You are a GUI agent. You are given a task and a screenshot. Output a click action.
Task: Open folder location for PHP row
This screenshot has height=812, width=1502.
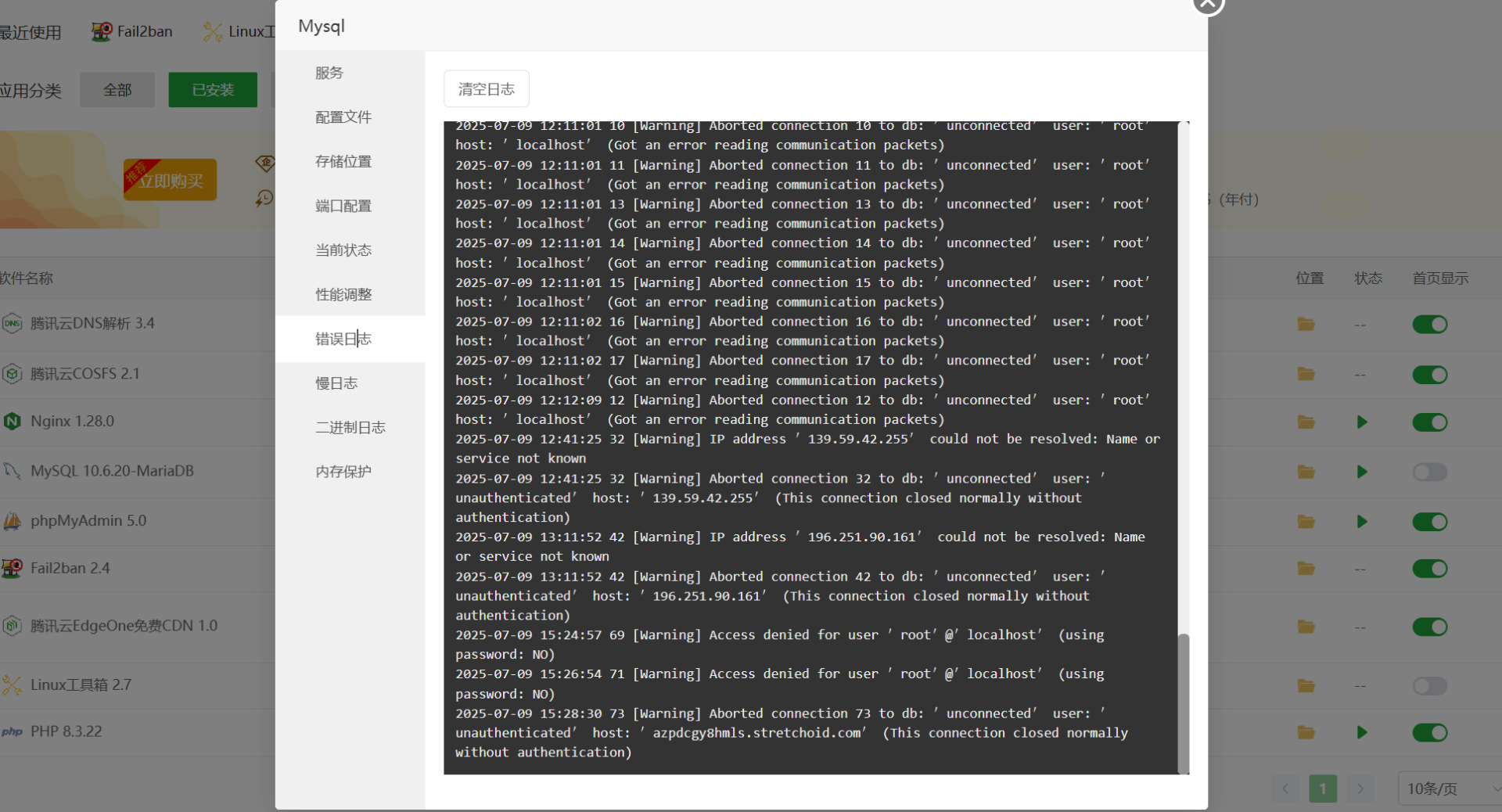[1306, 733]
